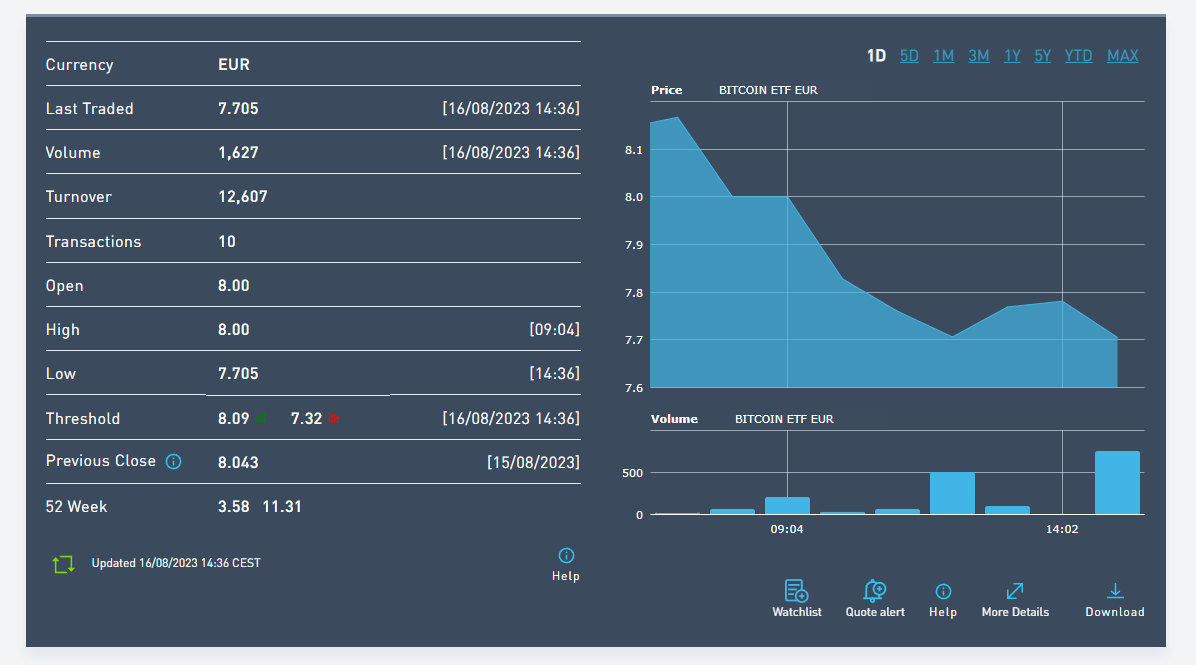Click info icon next to Previous Close
The width and height of the screenshot is (1196, 665).
pos(174,461)
